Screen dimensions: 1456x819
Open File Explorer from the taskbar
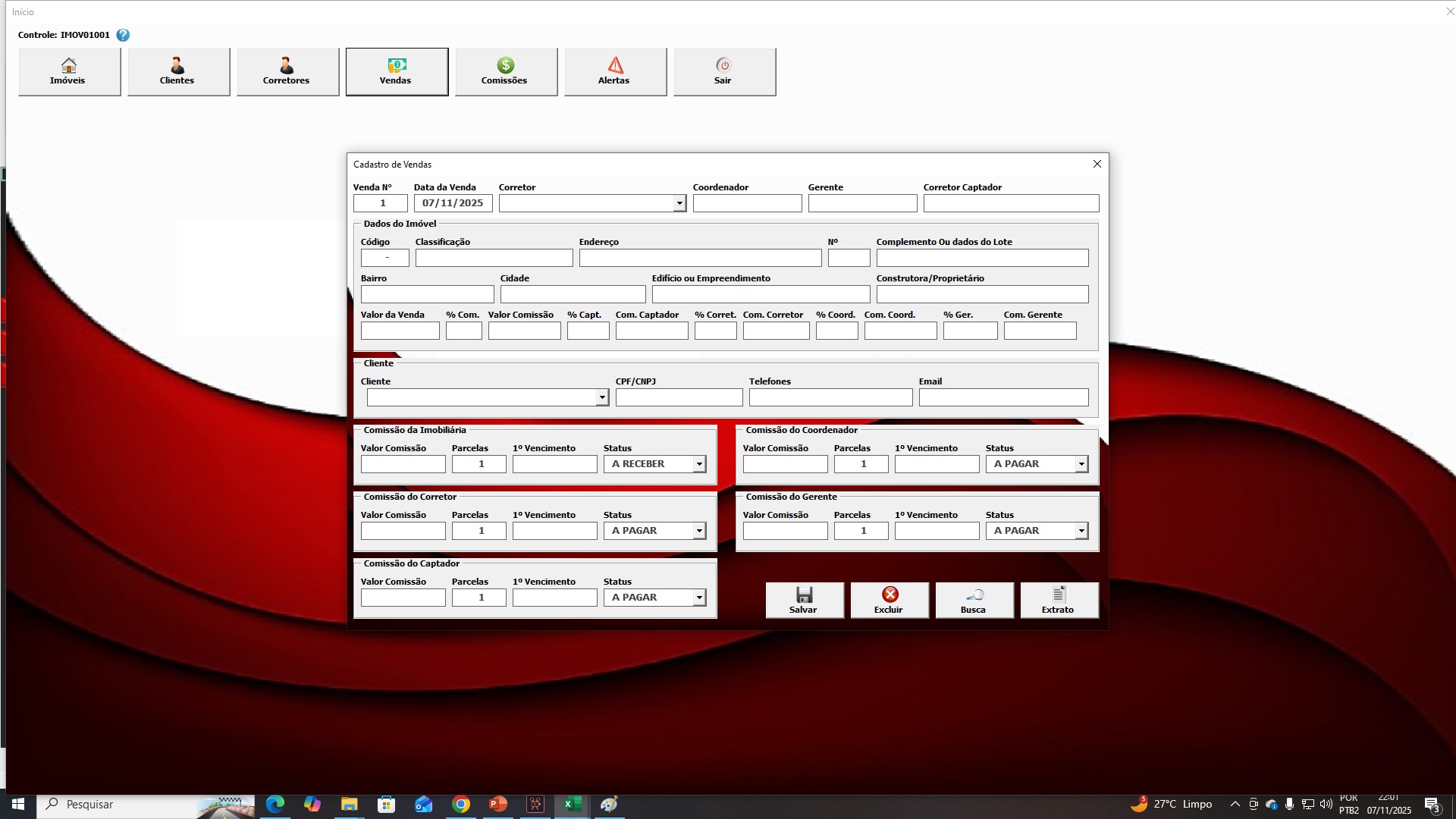click(349, 804)
